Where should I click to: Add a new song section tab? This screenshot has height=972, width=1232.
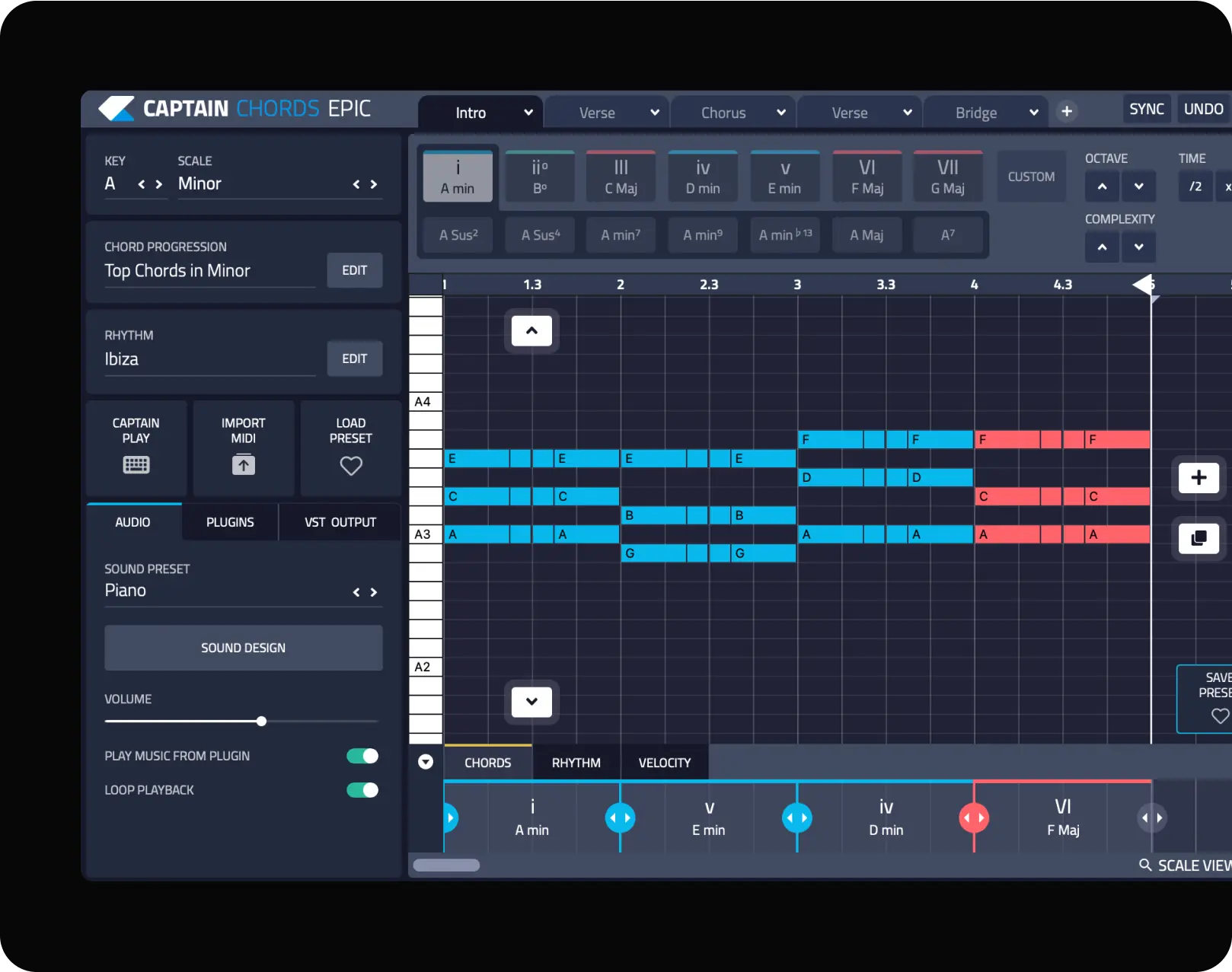pyautogui.click(x=1067, y=112)
